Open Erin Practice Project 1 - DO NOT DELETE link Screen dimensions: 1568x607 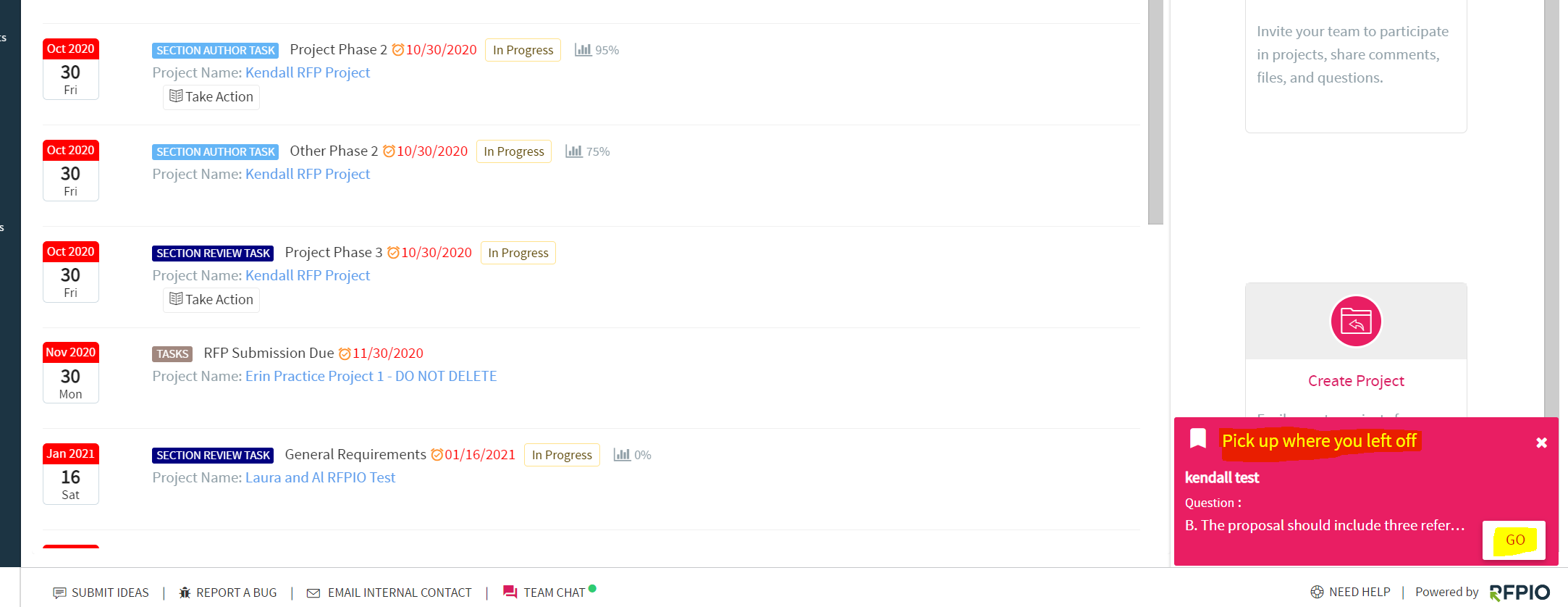click(371, 376)
